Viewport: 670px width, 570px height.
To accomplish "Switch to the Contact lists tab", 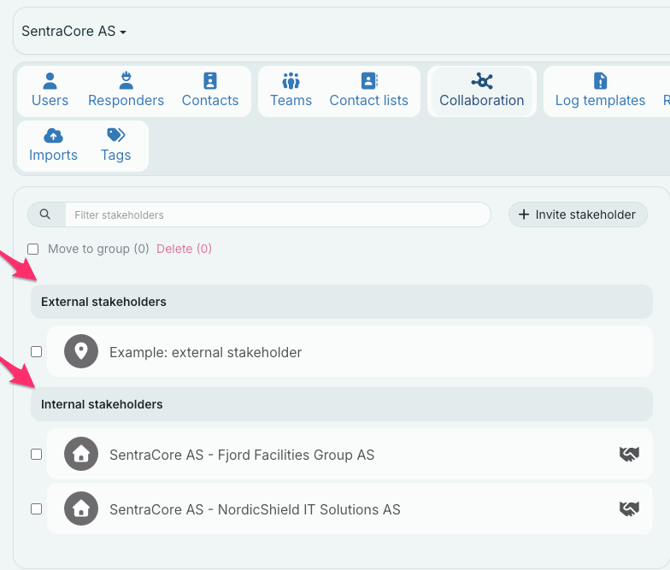I will [x=368, y=91].
